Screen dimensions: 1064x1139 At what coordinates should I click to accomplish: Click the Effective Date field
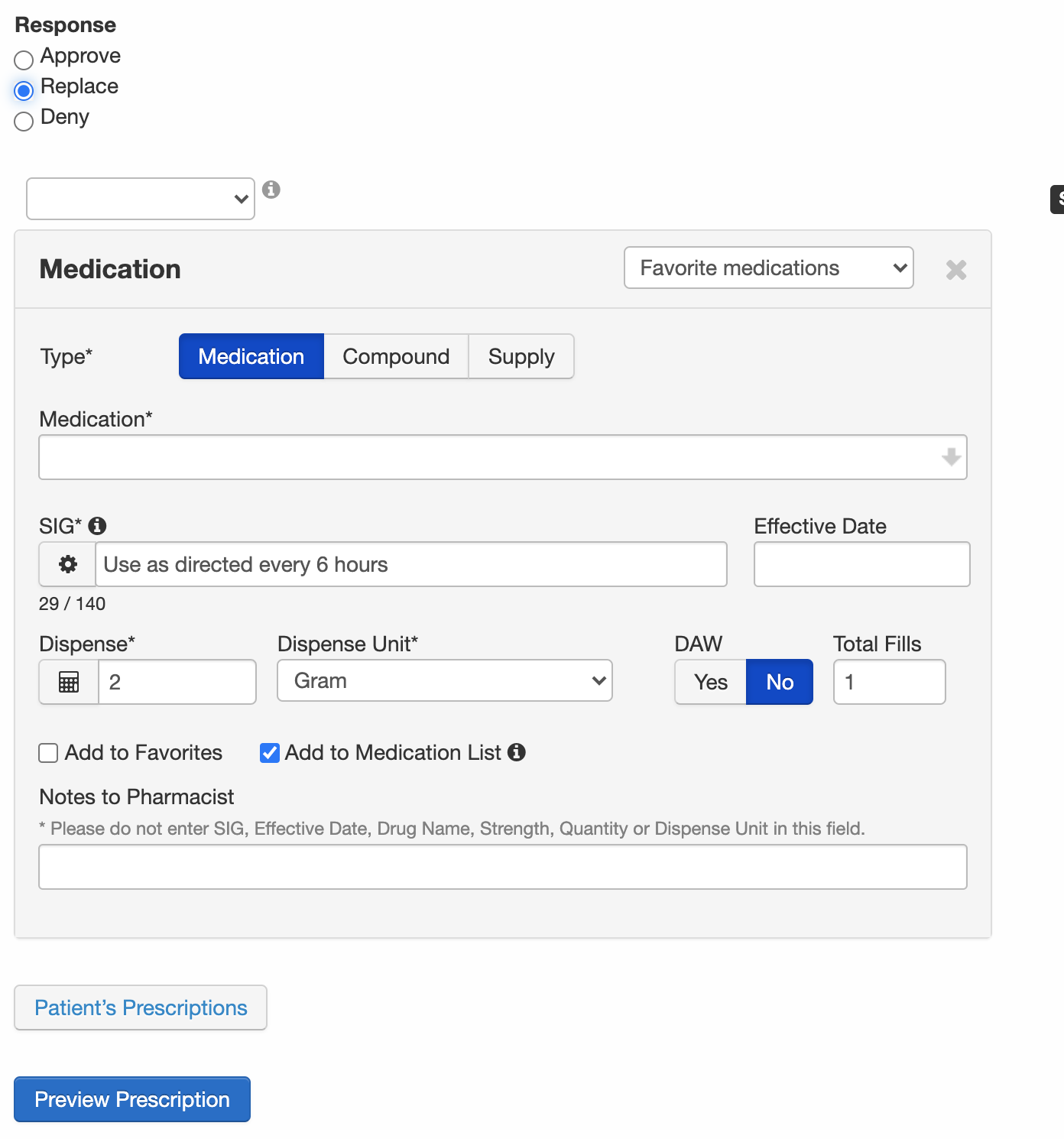pos(862,564)
